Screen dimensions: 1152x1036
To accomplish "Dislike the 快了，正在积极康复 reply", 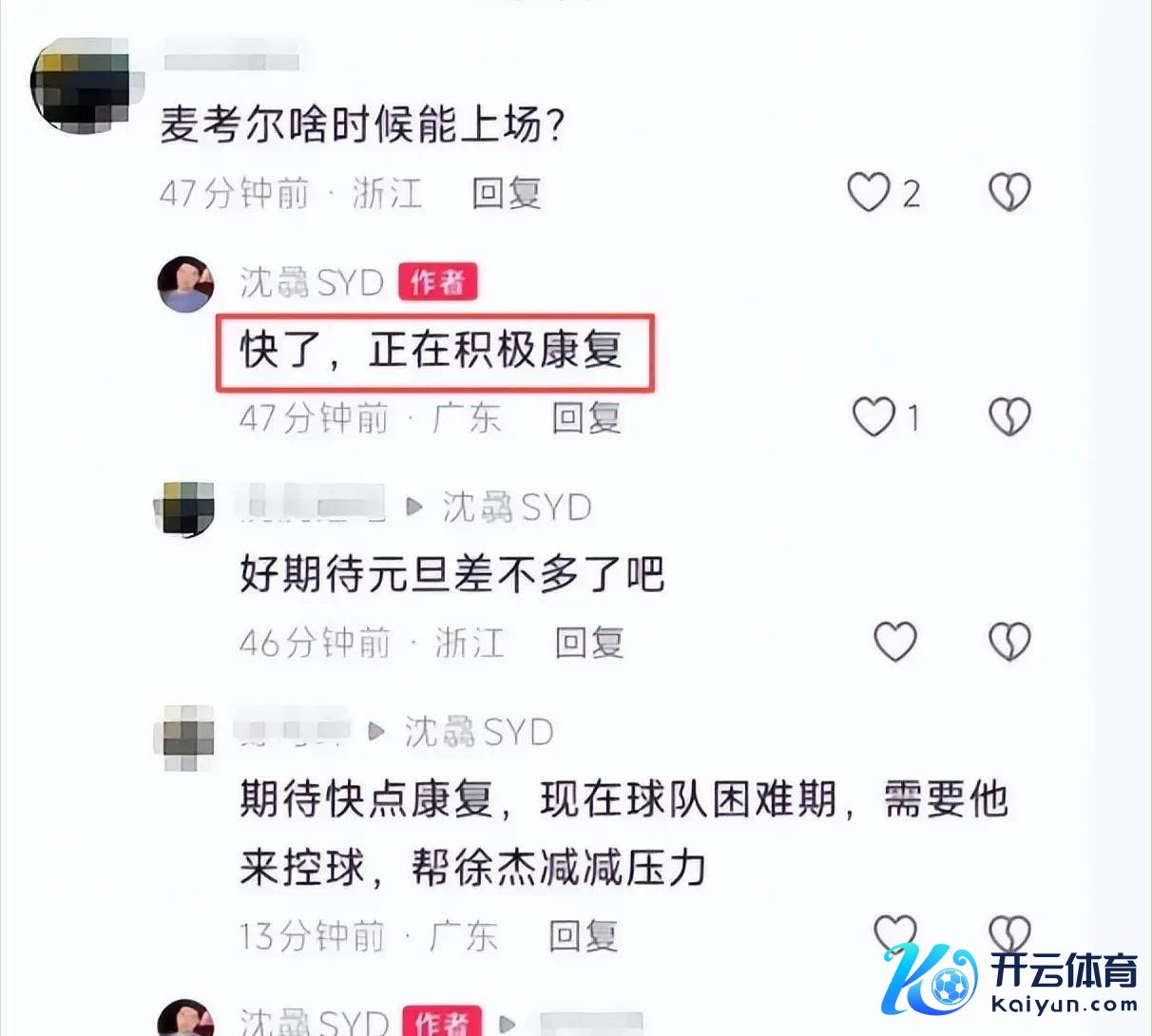I will point(1009,417).
